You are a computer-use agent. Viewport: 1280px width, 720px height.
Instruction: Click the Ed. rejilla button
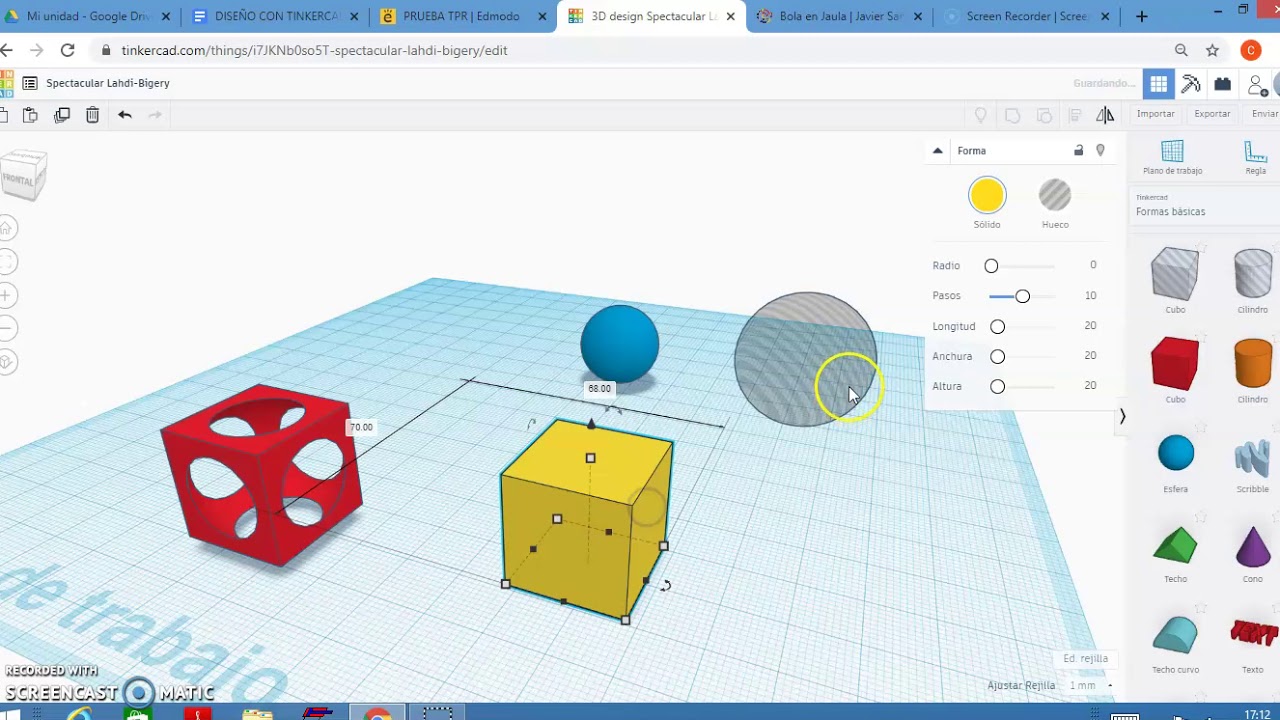pyautogui.click(x=1085, y=658)
